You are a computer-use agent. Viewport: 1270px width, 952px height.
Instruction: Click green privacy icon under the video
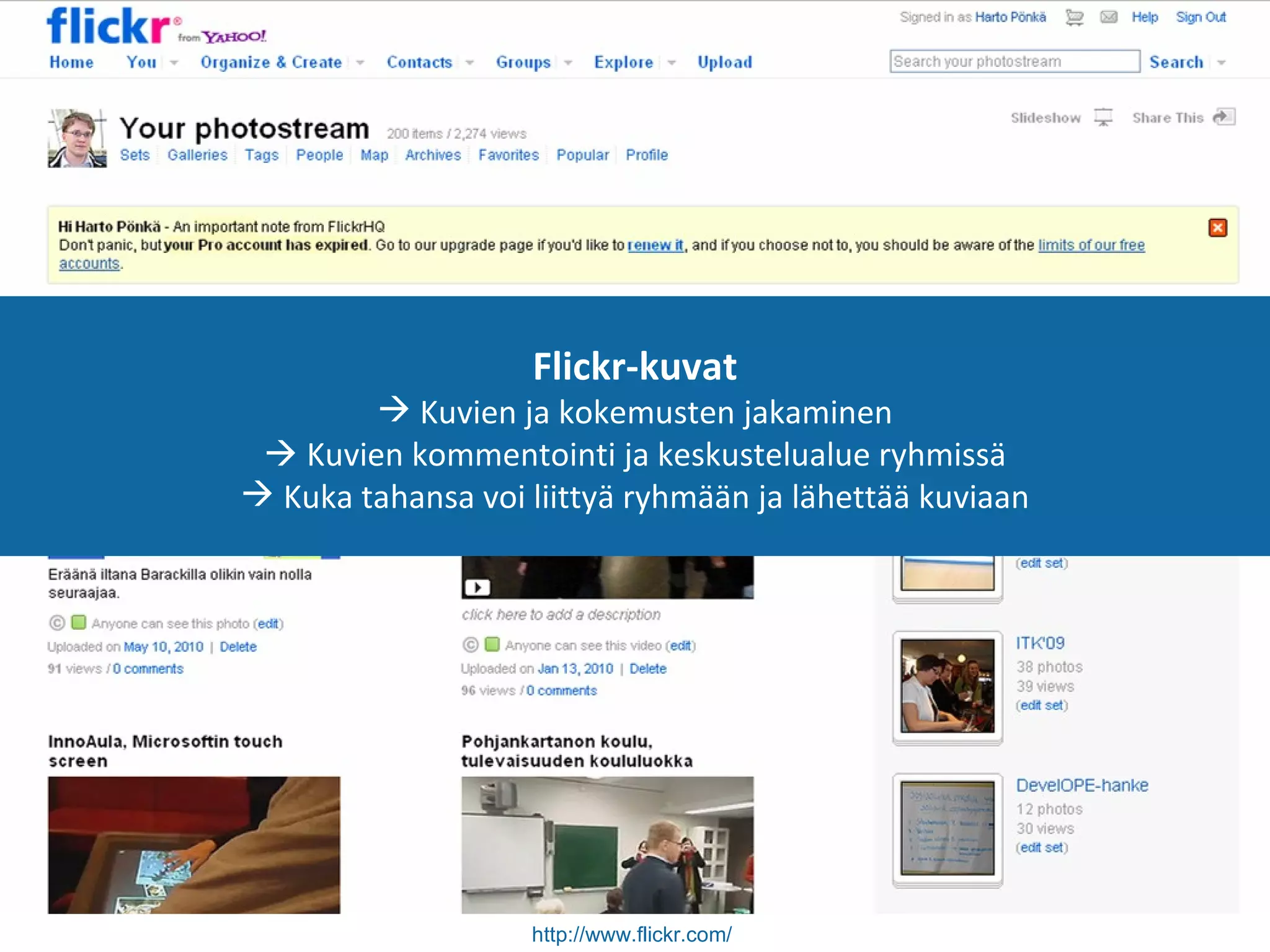pyautogui.click(x=492, y=644)
